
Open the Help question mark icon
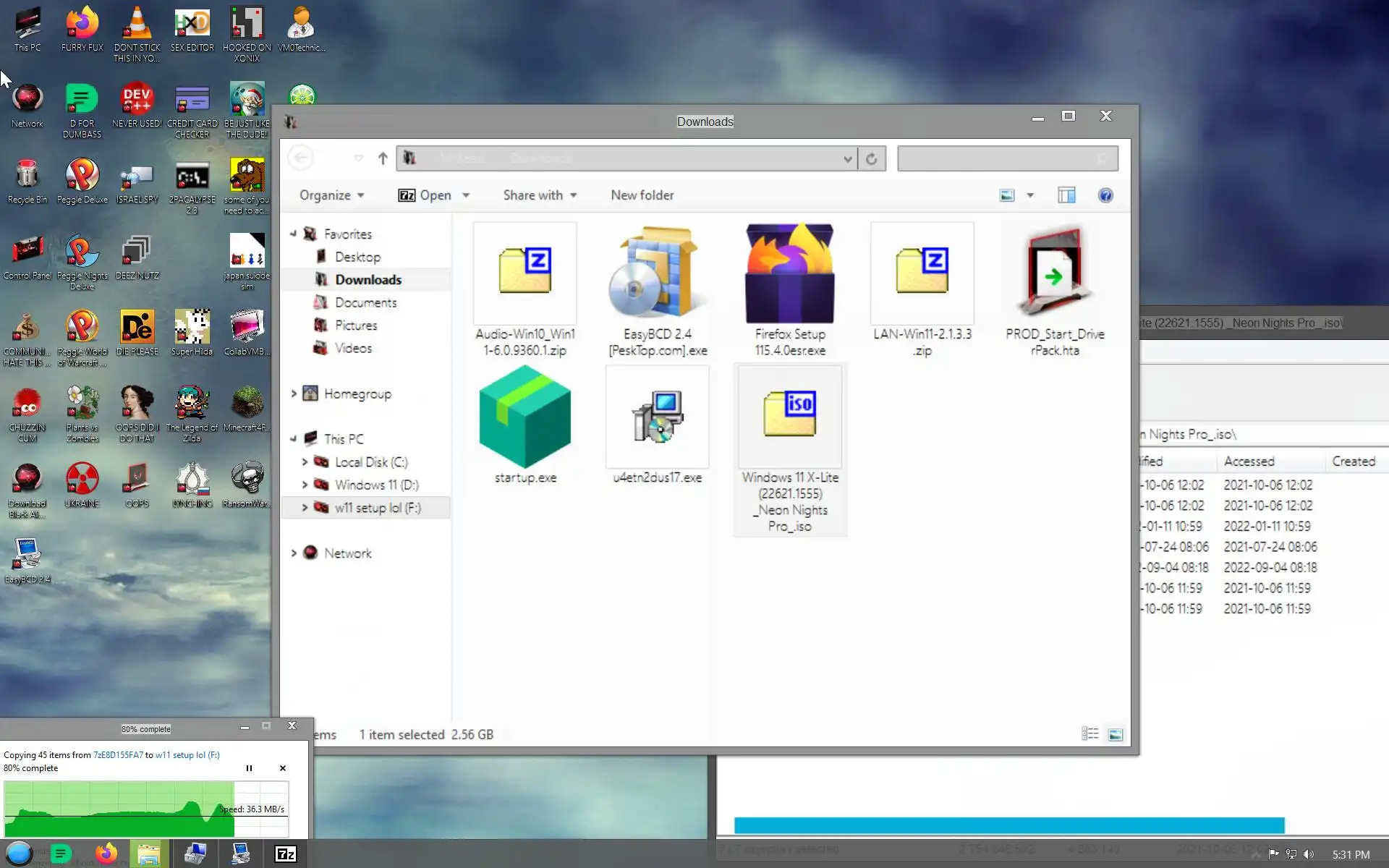1105,195
